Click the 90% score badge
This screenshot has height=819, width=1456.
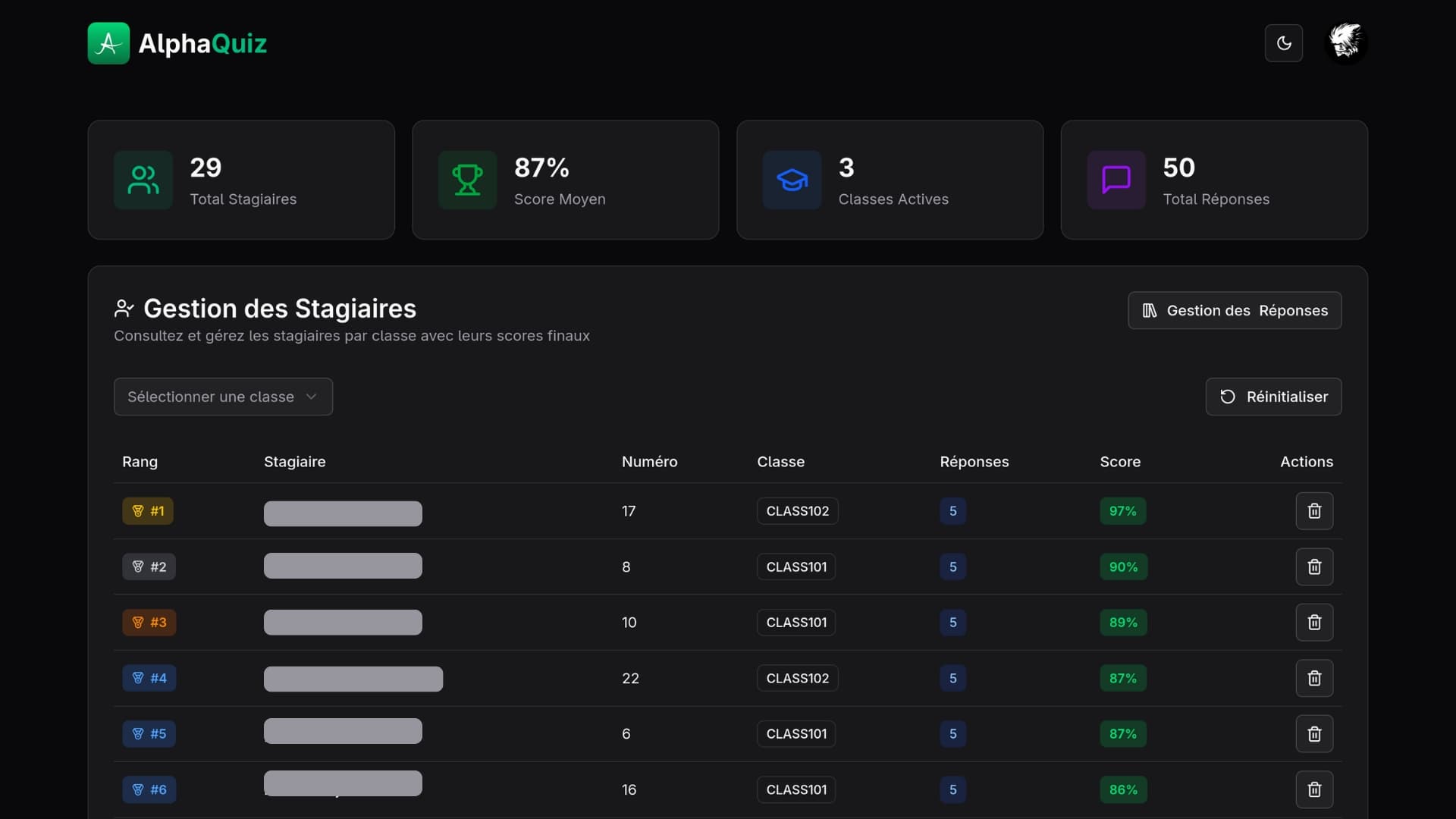coord(1123,566)
